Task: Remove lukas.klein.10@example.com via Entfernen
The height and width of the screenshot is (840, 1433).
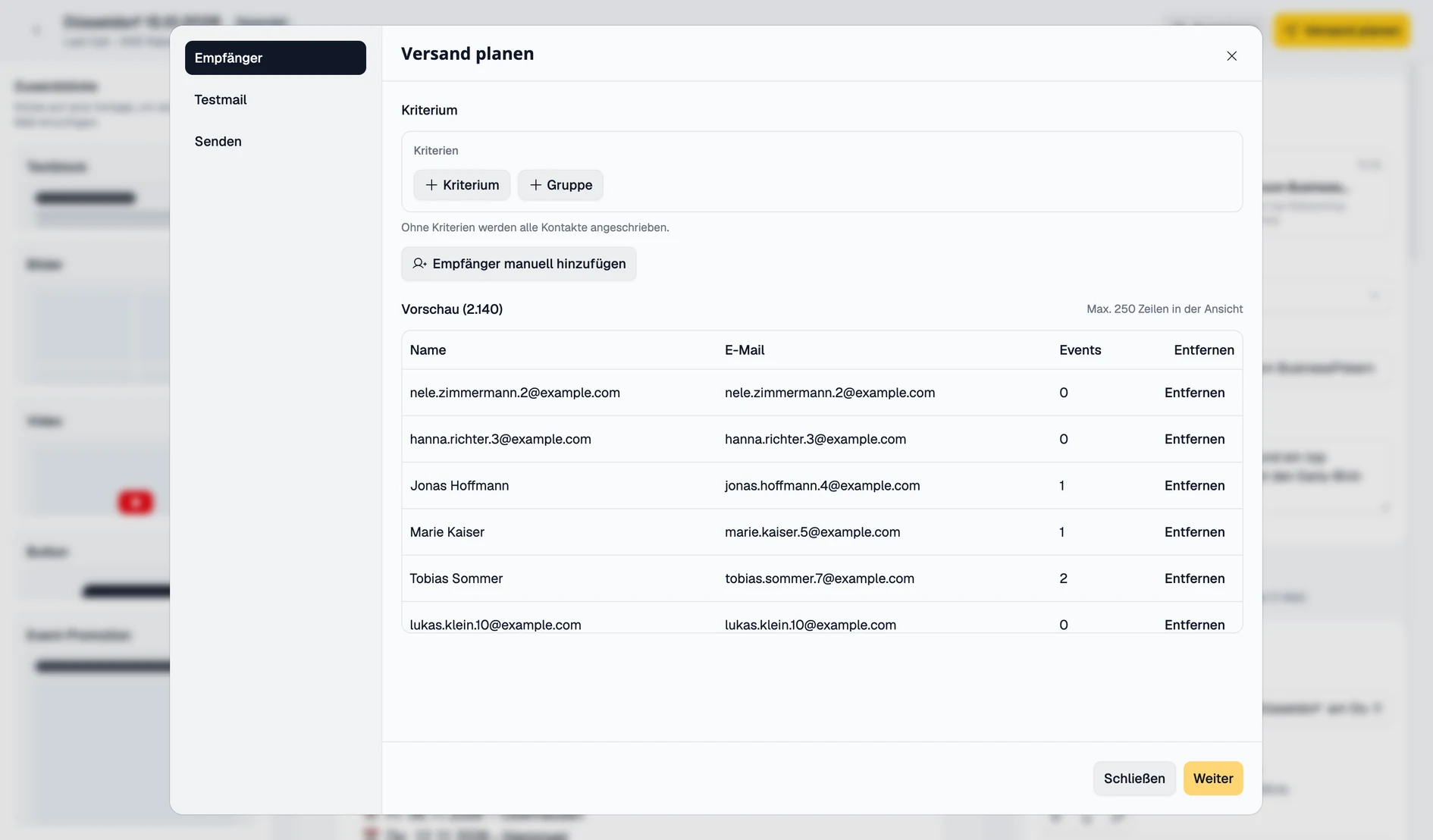Action: (1194, 625)
